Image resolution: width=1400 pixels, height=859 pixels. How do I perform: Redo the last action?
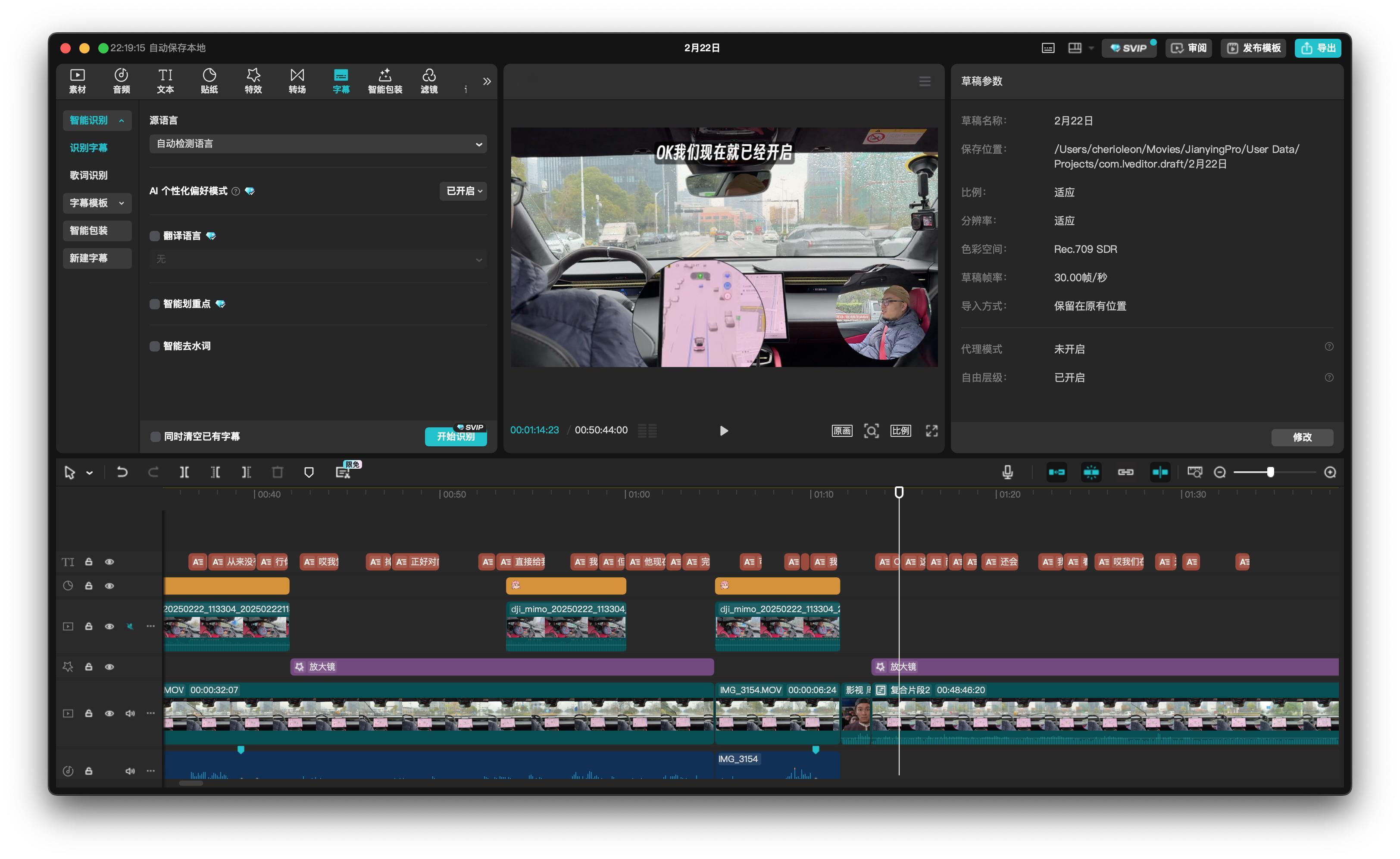[153, 472]
